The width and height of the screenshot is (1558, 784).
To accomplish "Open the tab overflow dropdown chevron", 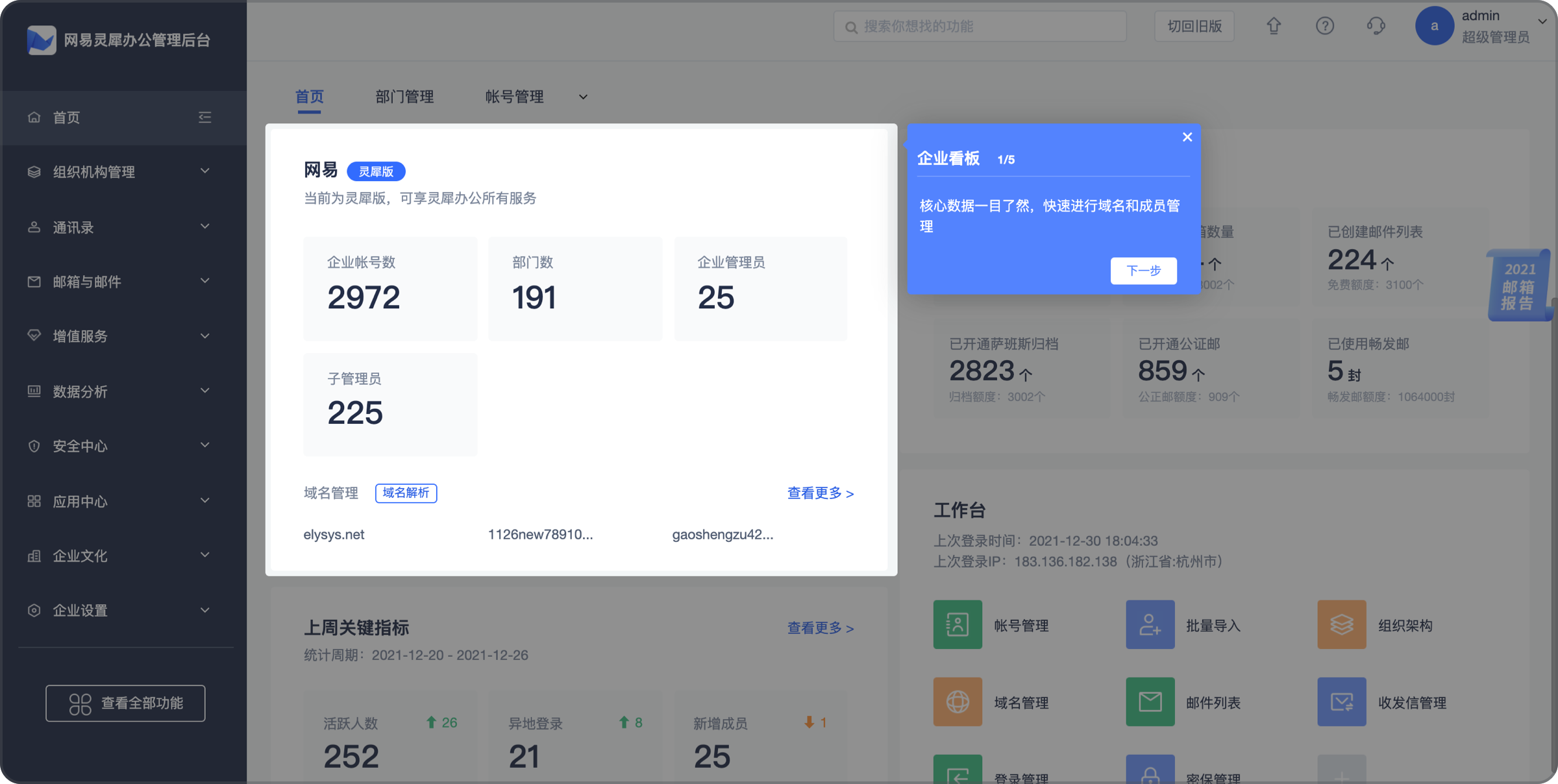I will (583, 97).
